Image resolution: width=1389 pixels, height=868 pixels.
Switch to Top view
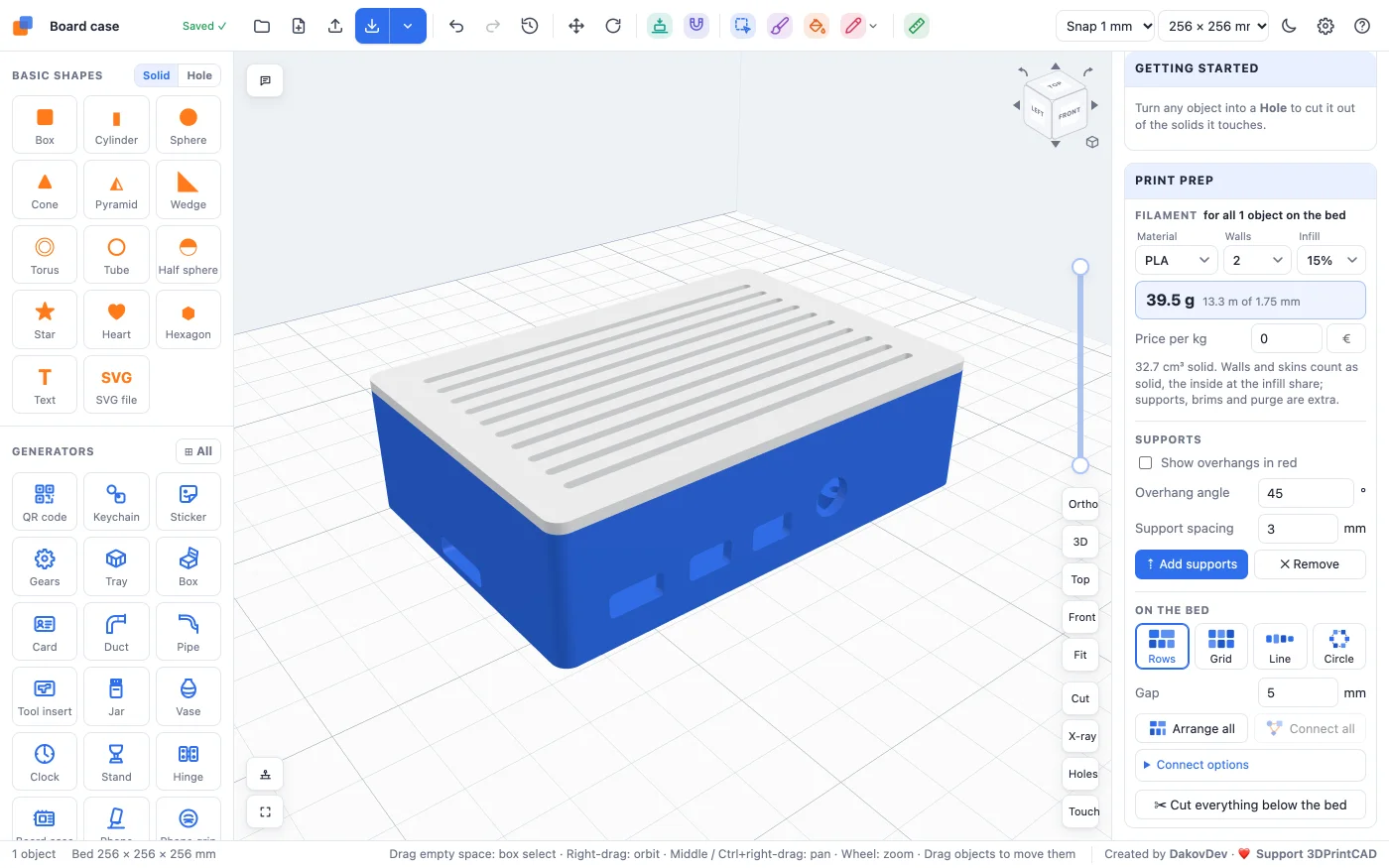[1080, 579]
